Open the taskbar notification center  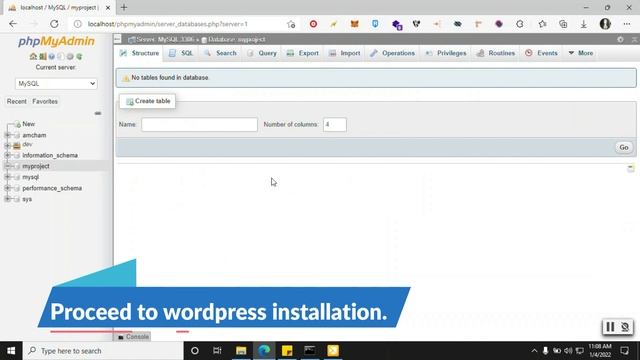(x=624, y=351)
